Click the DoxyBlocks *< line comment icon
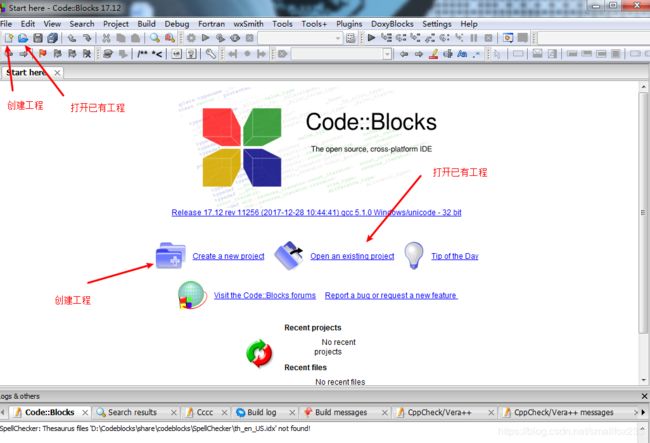Image resolution: width=650 pixels, height=443 pixels. click(157, 53)
